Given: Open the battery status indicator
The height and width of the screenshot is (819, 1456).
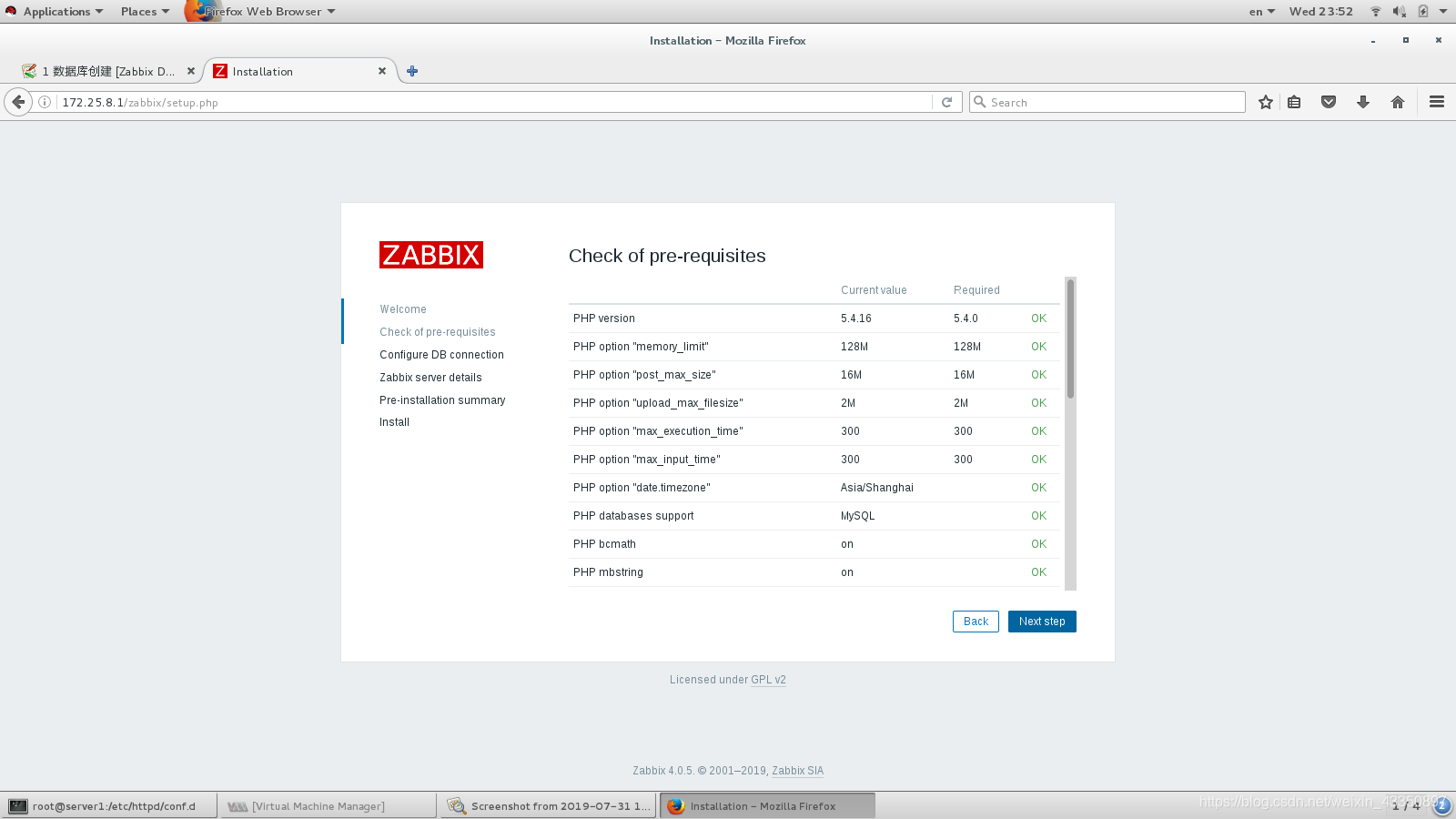Looking at the screenshot, I should [x=1422, y=12].
